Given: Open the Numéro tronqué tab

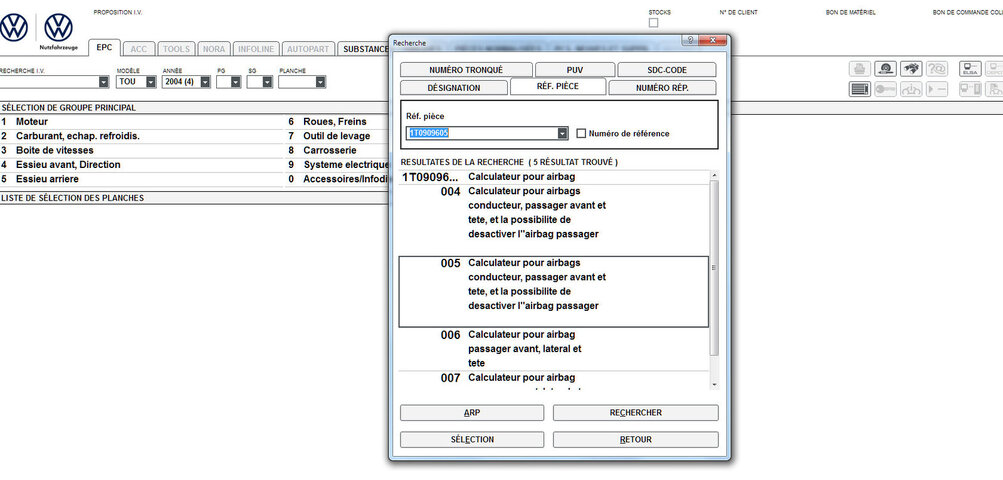Looking at the screenshot, I should click(x=465, y=70).
